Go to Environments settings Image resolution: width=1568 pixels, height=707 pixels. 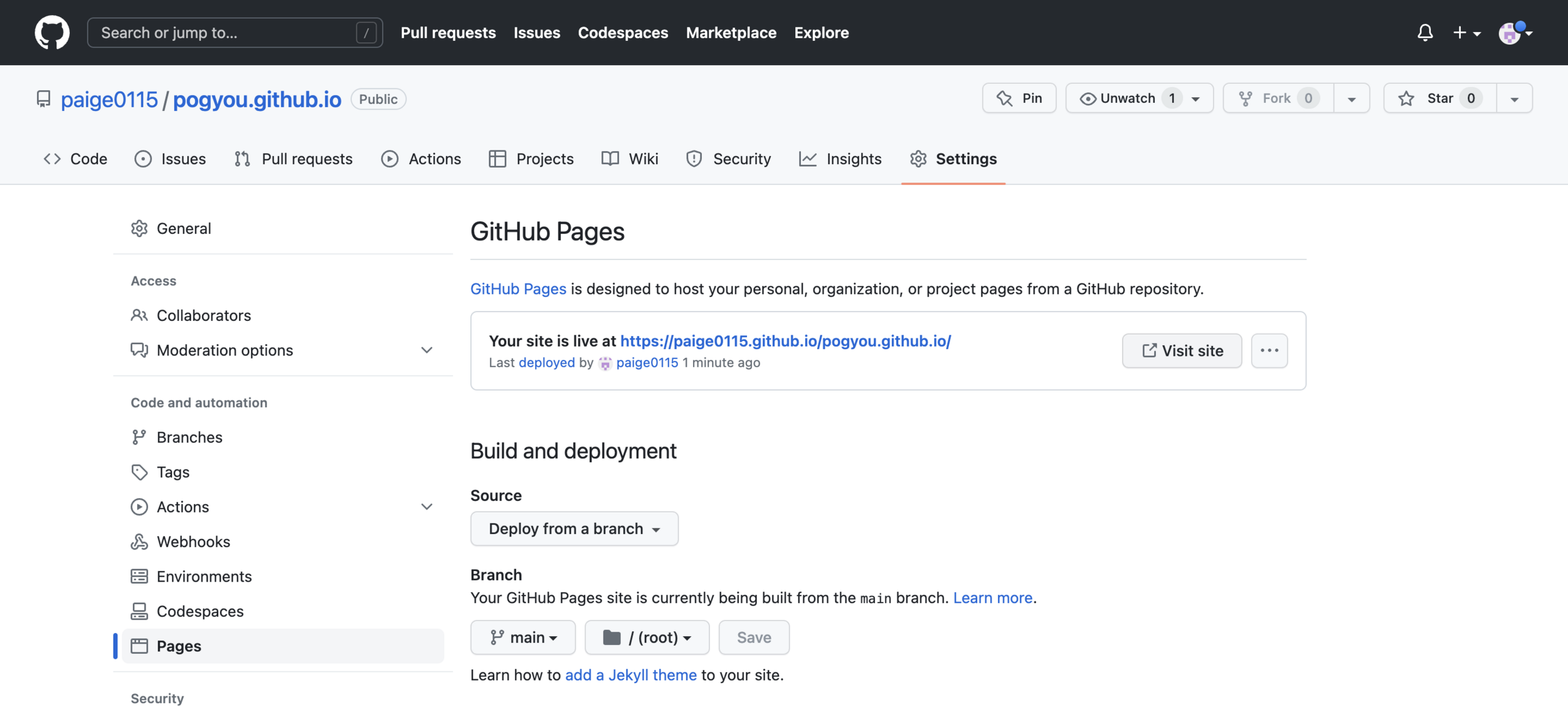(x=204, y=576)
